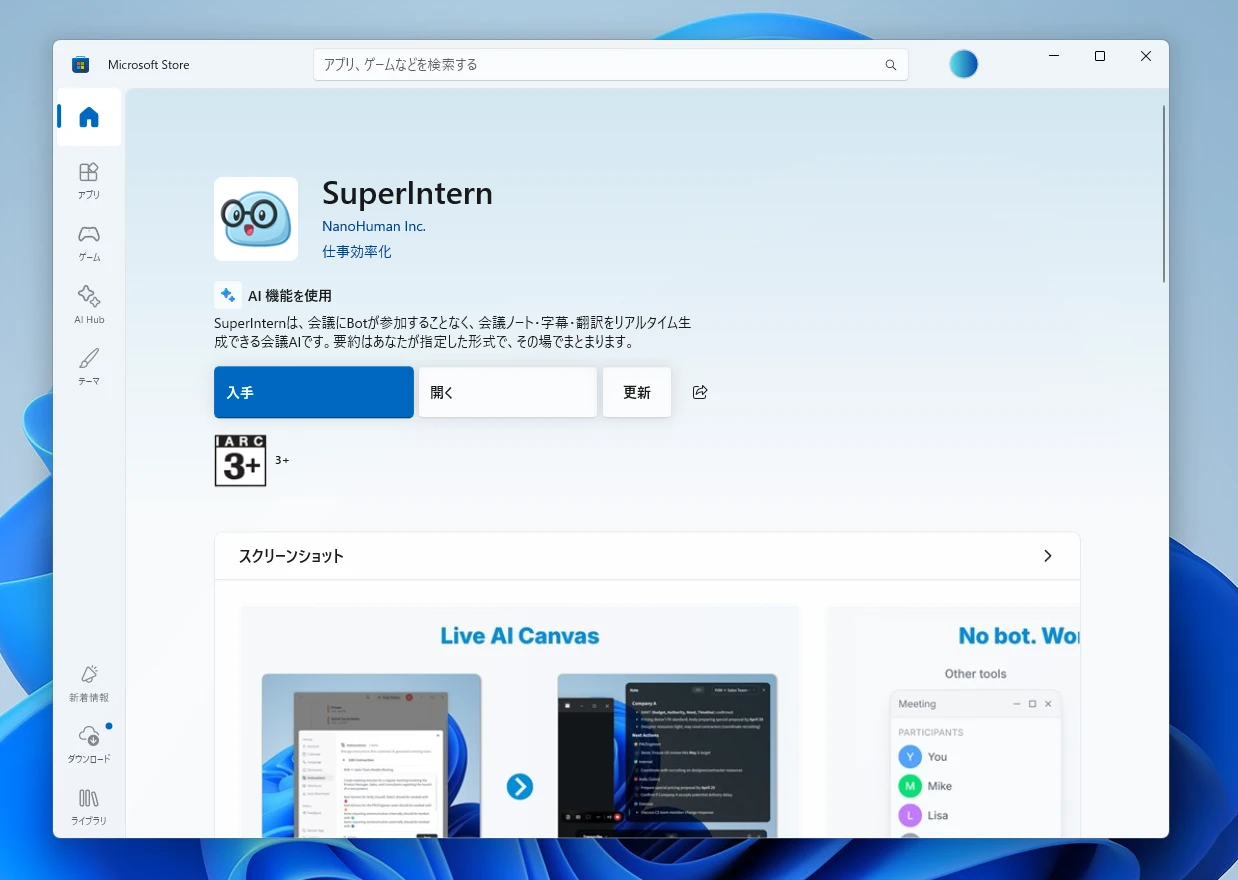Click the vertical scrollbar

coord(1163,194)
